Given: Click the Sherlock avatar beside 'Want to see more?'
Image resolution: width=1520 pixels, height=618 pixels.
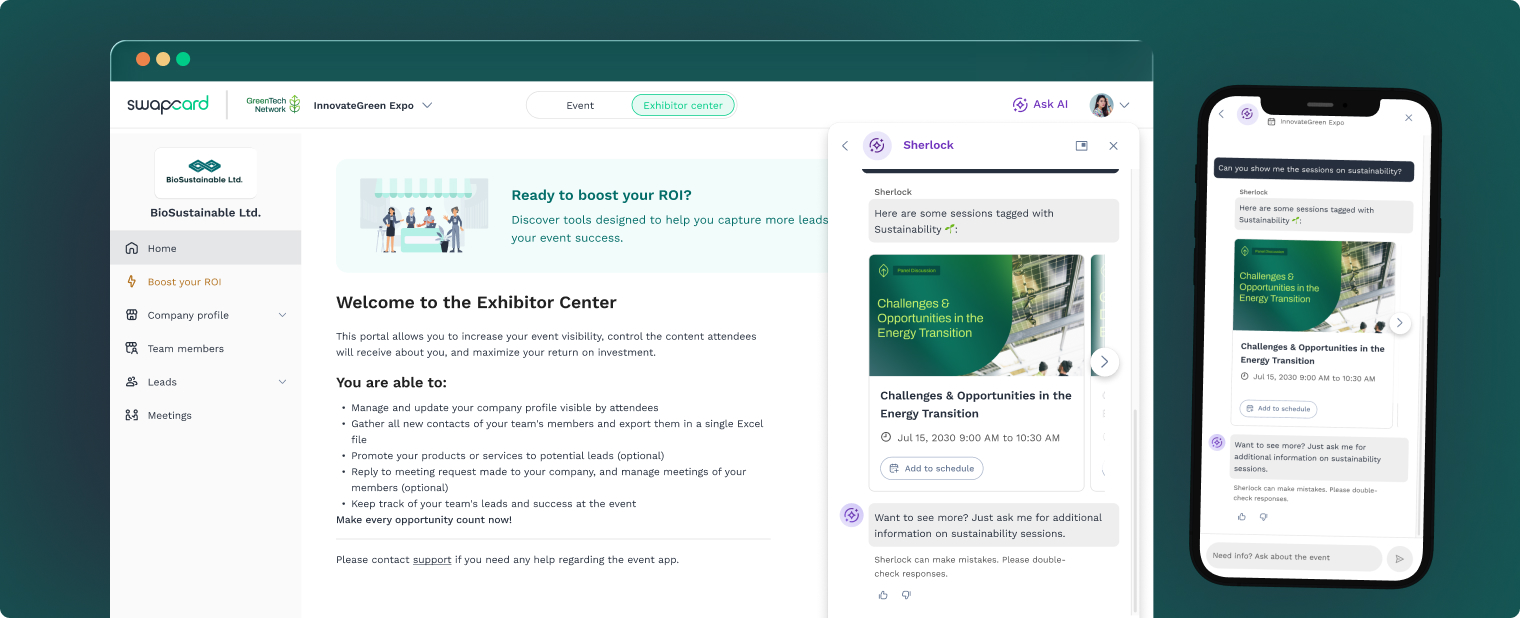Looking at the screenshot, I should (852, 515).
